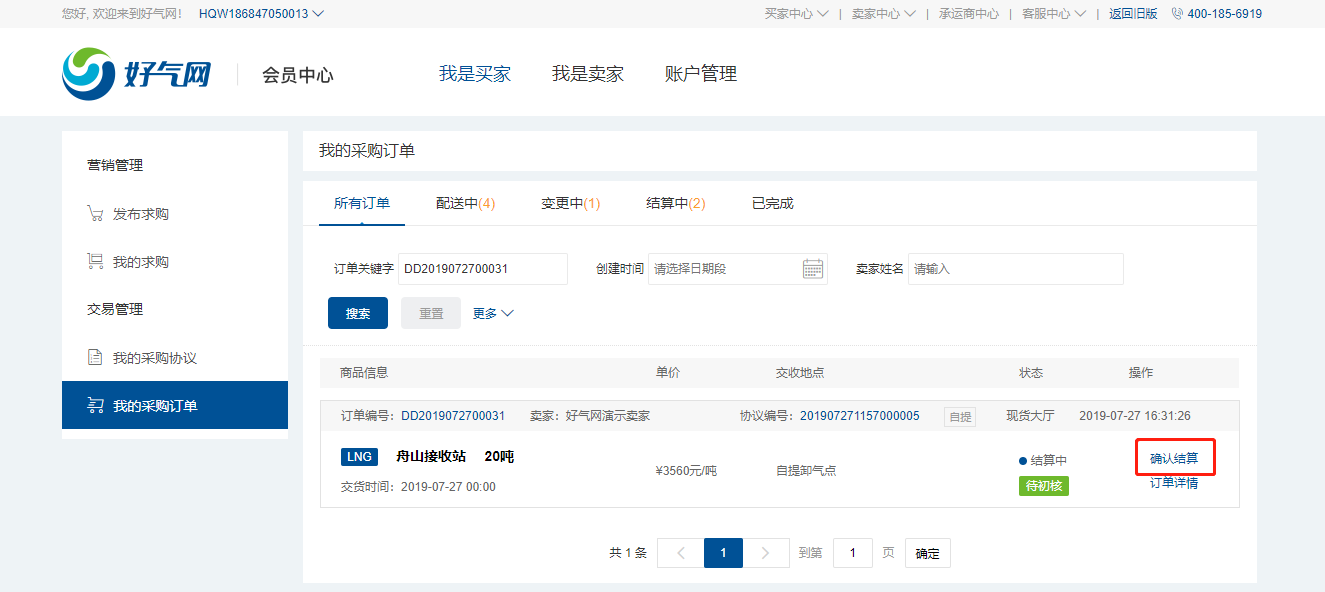The width and height of the screenshot is (1325, 592).
Task: Click 自提卸气点 delivery location
Action: pos(806,470)
